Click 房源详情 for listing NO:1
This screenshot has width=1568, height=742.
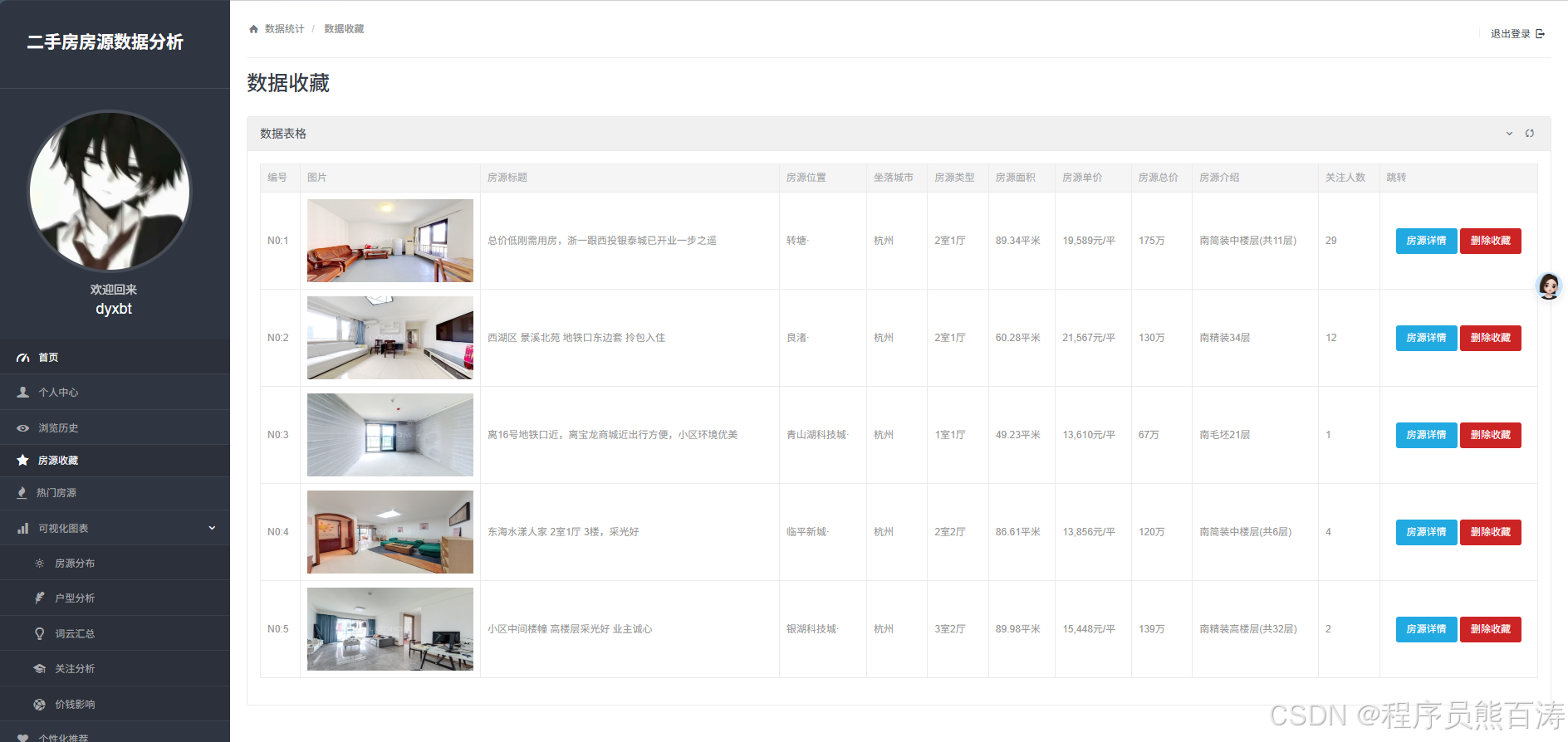pos(1426,241)
